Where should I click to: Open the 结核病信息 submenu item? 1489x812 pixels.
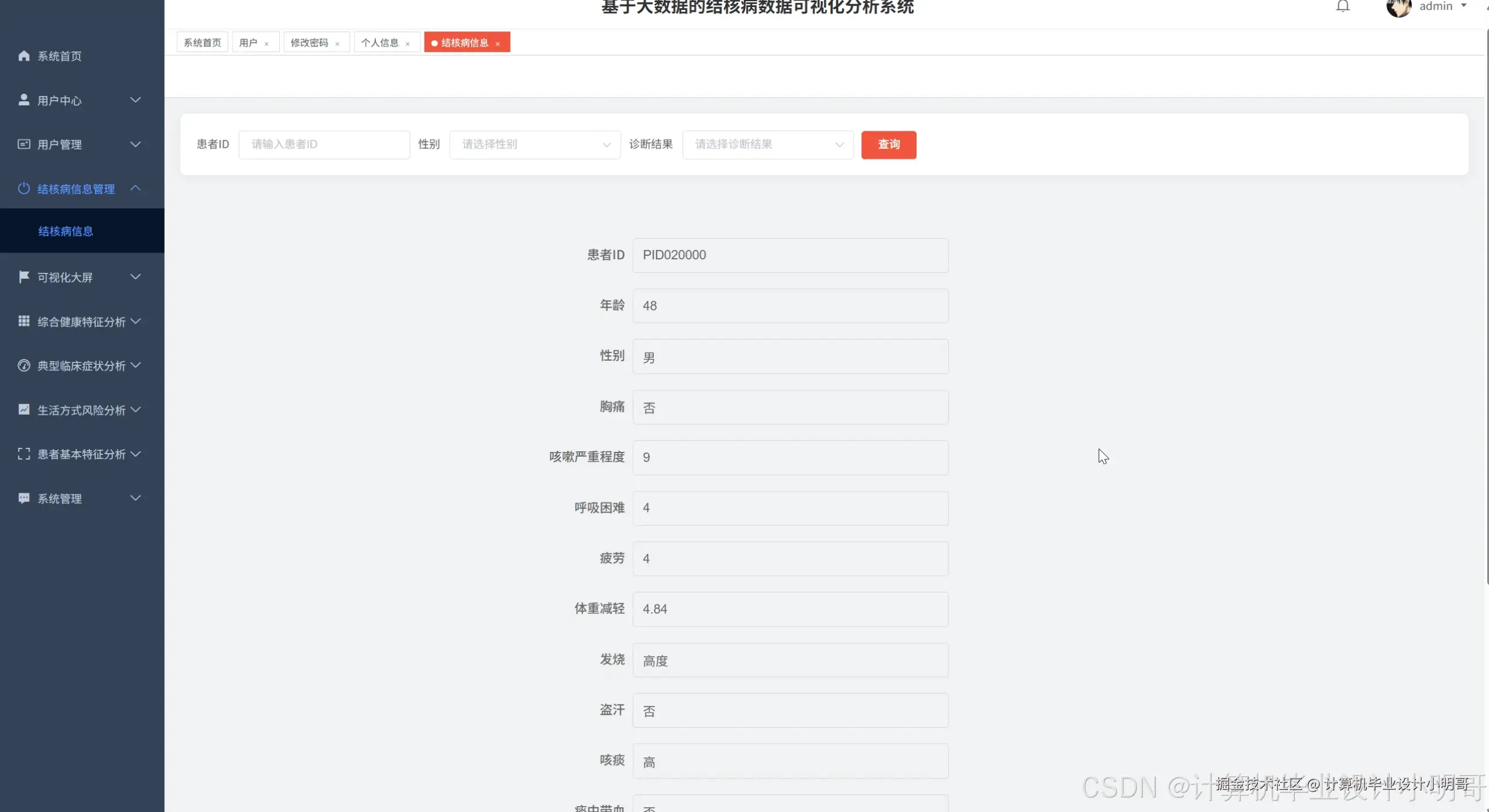coord(65,231)
